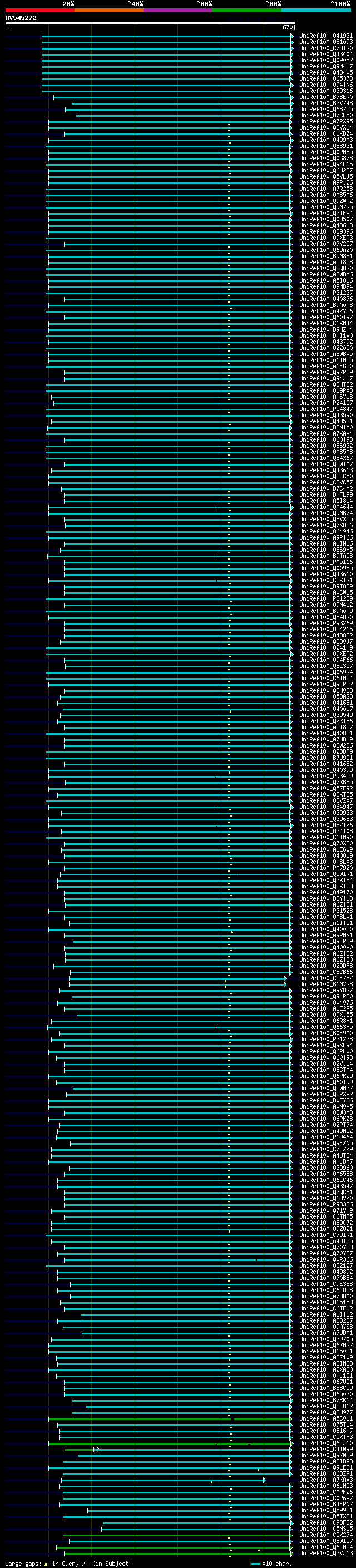Click the orange ~40% identity legend segment
Viewport: 356px width, 1568px height.
pyautogui.click(x=109, y=10)
